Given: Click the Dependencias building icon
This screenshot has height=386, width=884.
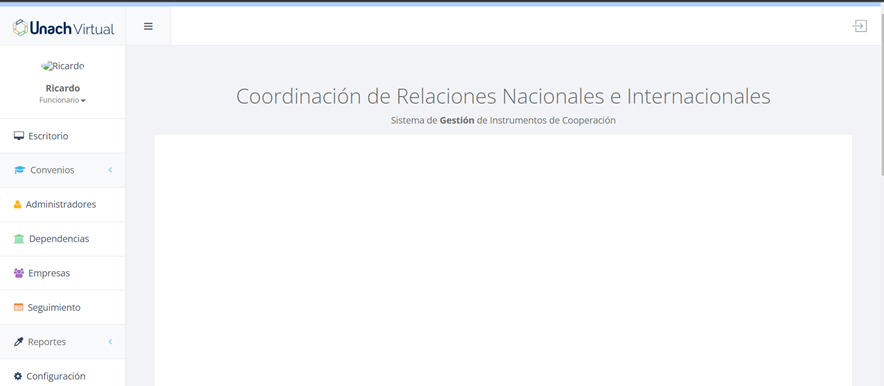Looking at the screenshot, I should pos(19,239).
